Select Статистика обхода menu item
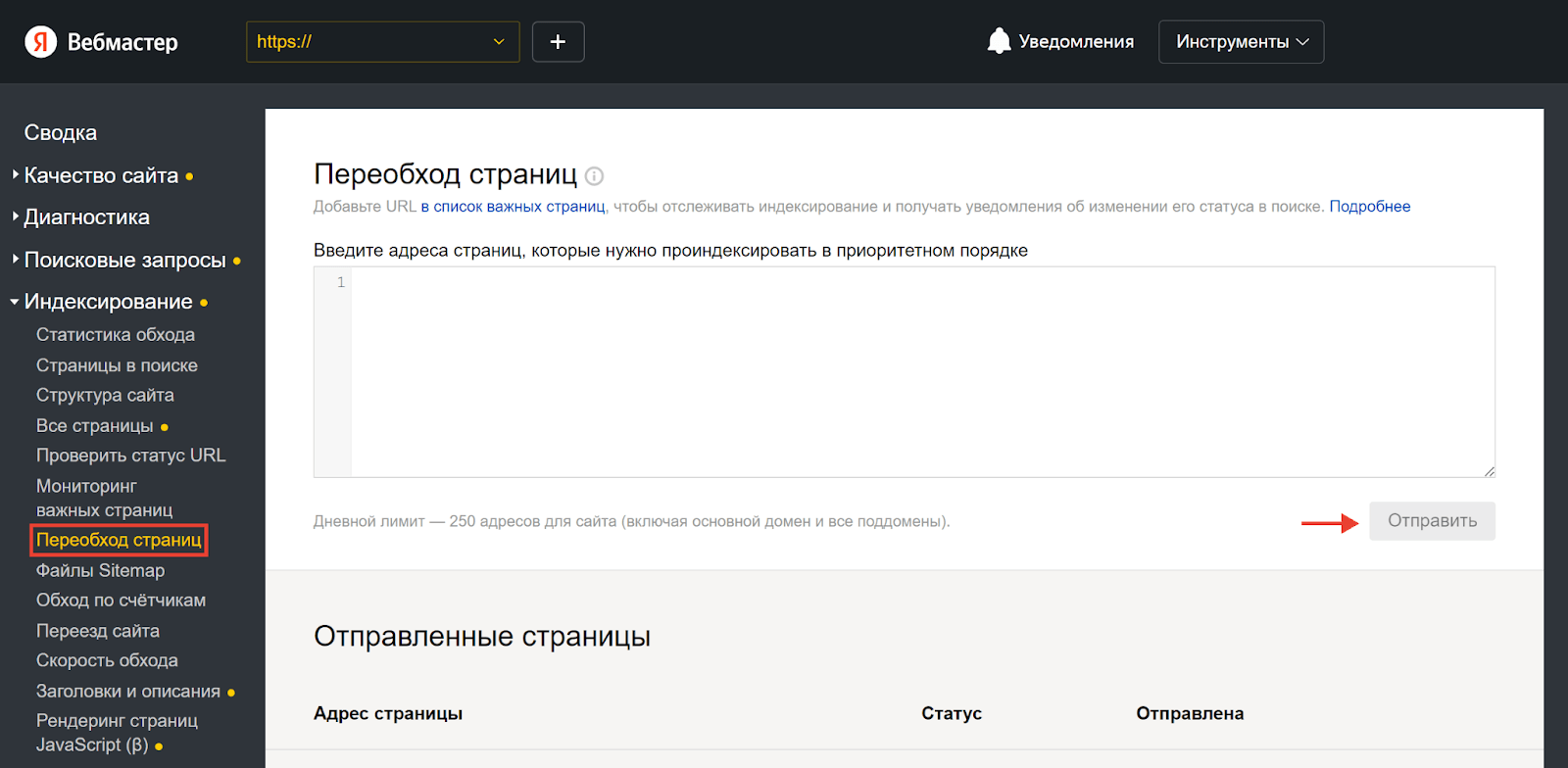Screen dimensions: 1568x768 coord(116,335)
